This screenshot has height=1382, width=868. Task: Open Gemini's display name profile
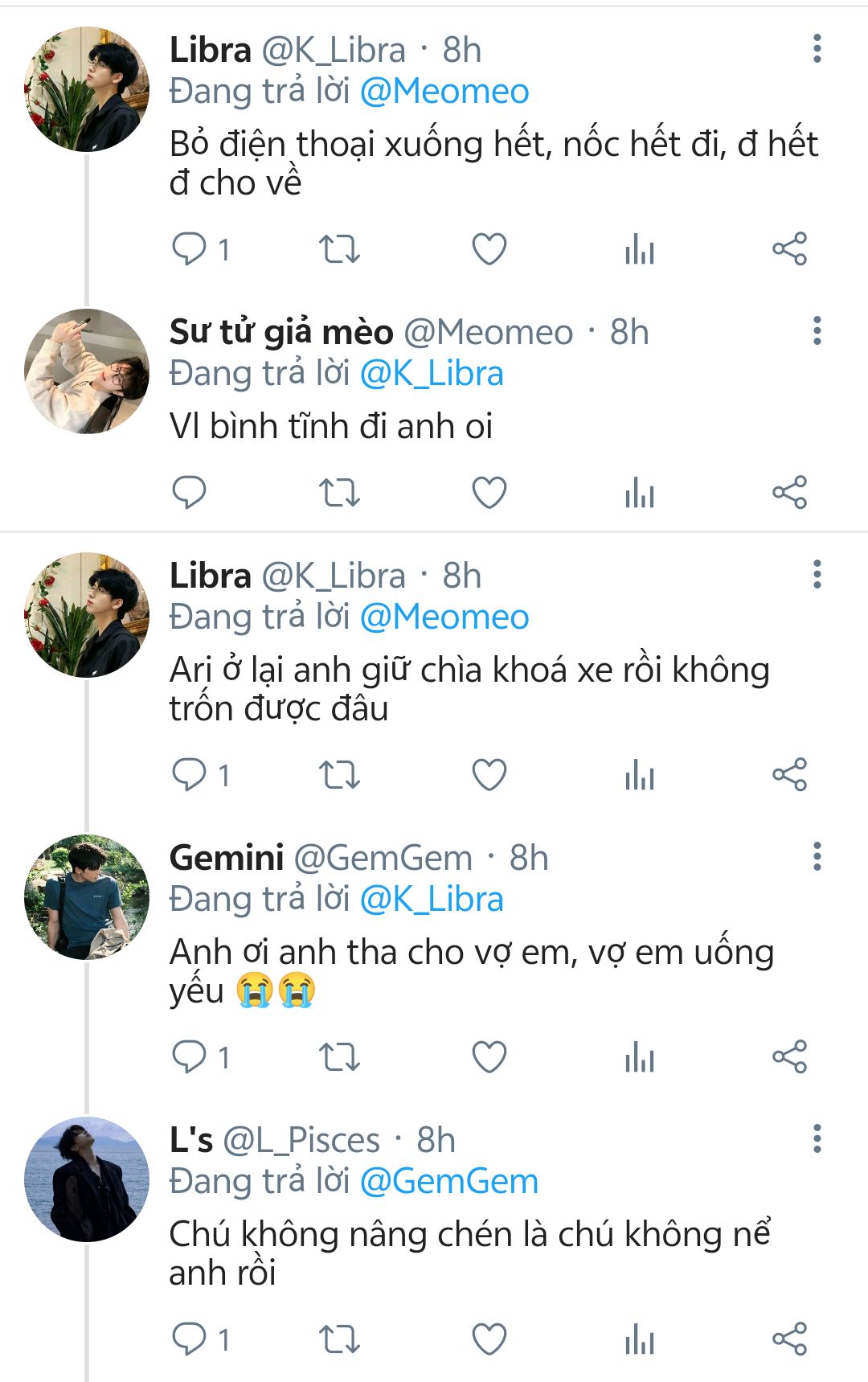coord(227,858)
